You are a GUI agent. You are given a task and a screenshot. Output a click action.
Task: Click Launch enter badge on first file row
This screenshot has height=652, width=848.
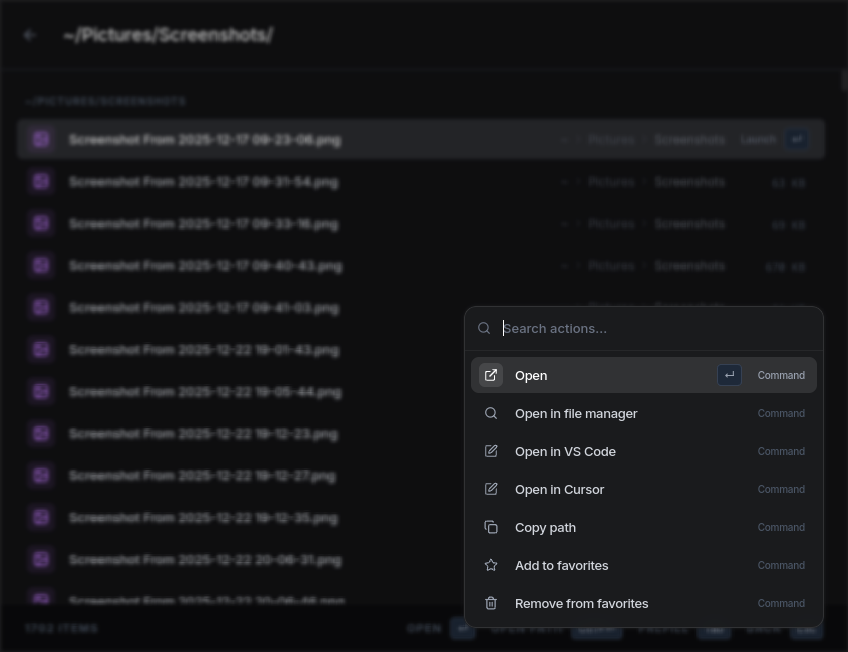[x=797, y=139]
